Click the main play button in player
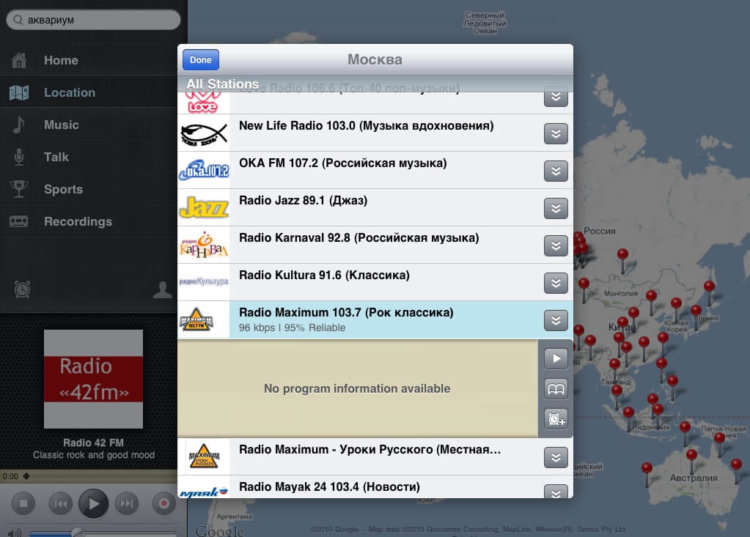The height and width of the screenshot is (537, 750). [93, 503]
